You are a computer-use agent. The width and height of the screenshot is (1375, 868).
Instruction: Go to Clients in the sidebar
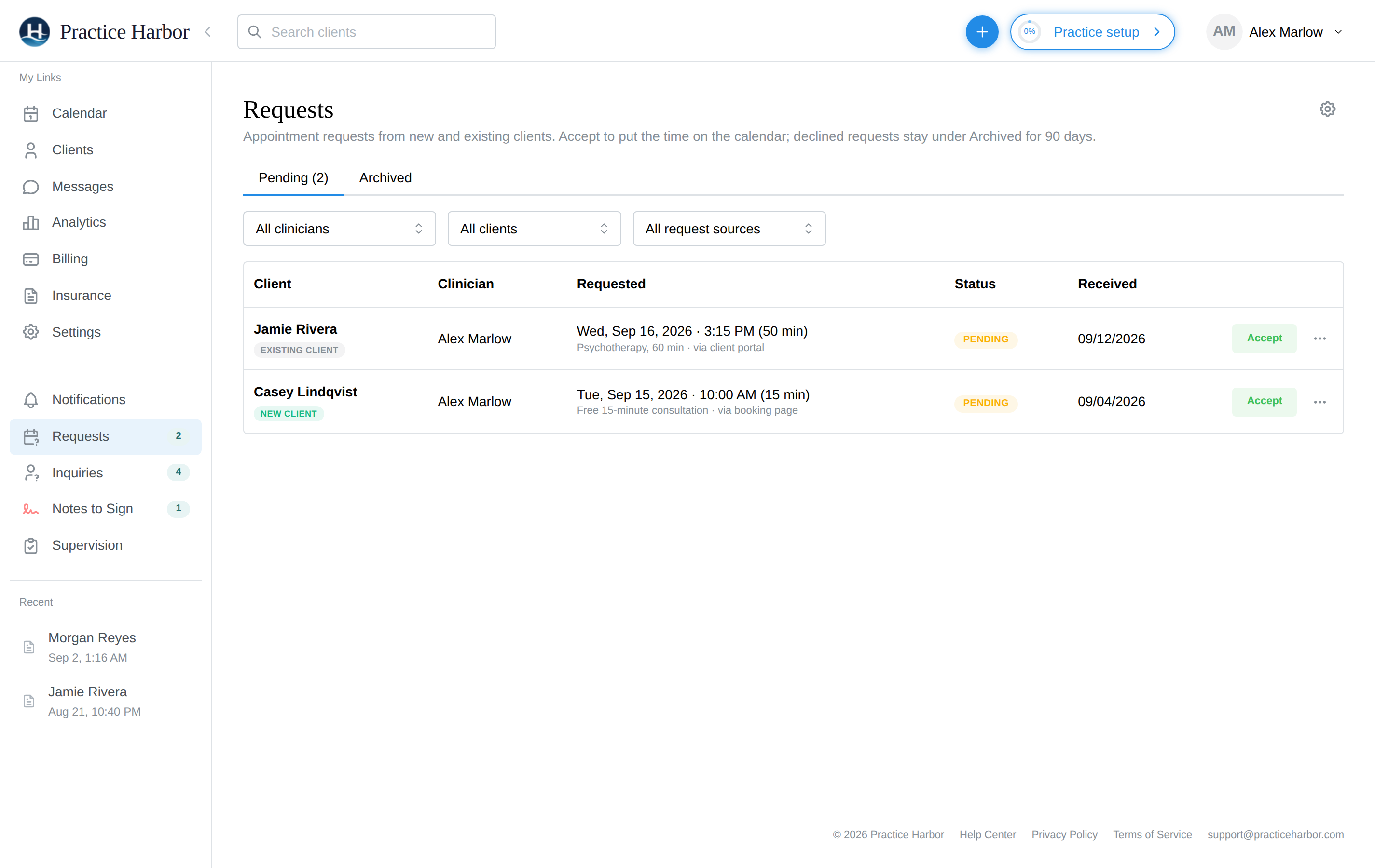pyautogui.click(x=106, y=150)
